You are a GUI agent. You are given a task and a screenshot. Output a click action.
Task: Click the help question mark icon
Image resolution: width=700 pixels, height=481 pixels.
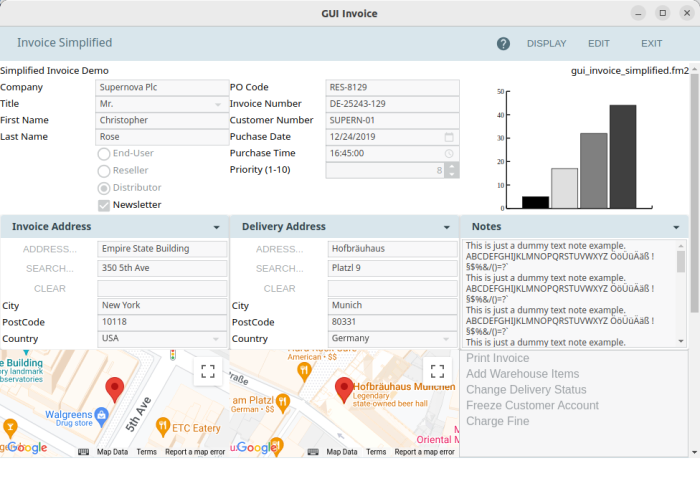503,44
